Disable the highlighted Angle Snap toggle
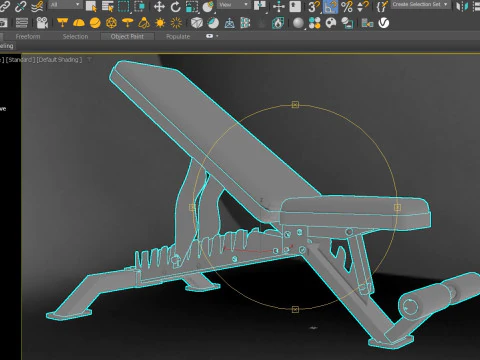Screen dimensions: 480x360 click(x=330, y=7)
